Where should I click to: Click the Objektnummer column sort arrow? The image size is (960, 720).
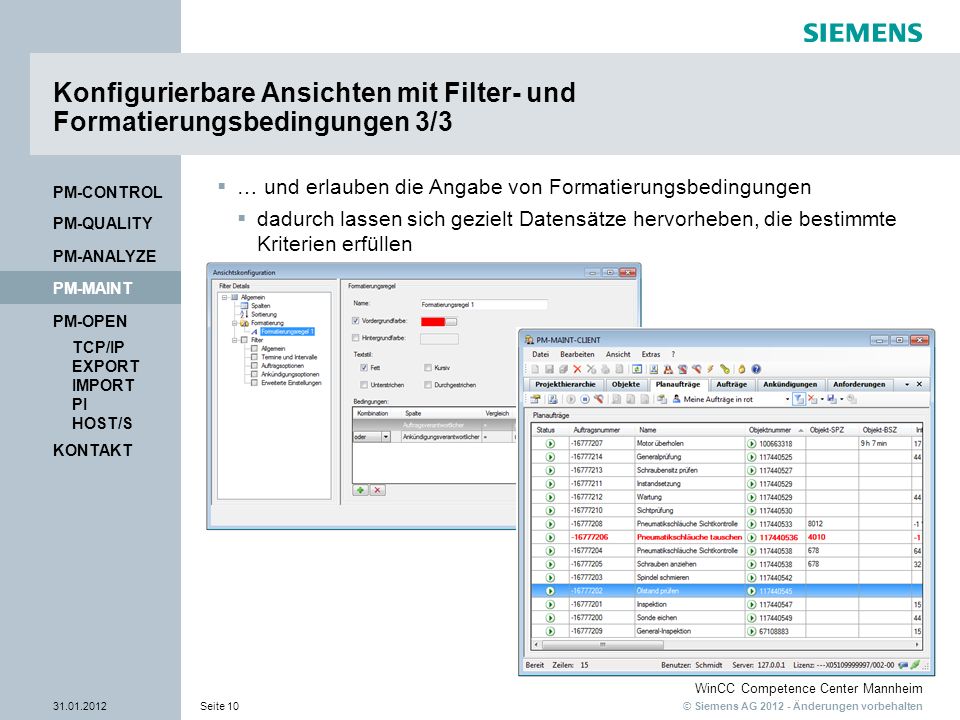(800, 430)
